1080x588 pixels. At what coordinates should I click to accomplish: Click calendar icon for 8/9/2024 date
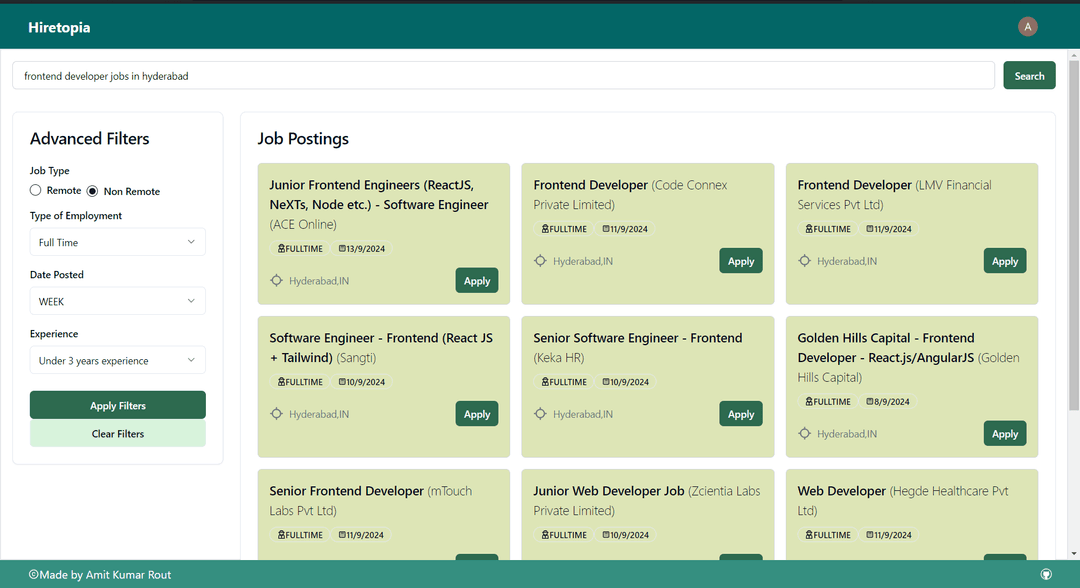(870, 401)
